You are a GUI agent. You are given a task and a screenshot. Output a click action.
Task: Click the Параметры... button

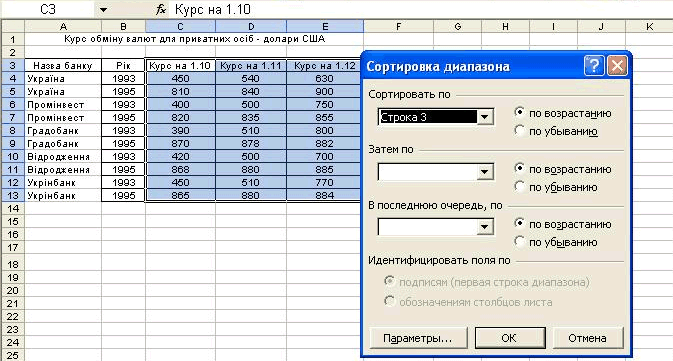[x=418, y=338]
